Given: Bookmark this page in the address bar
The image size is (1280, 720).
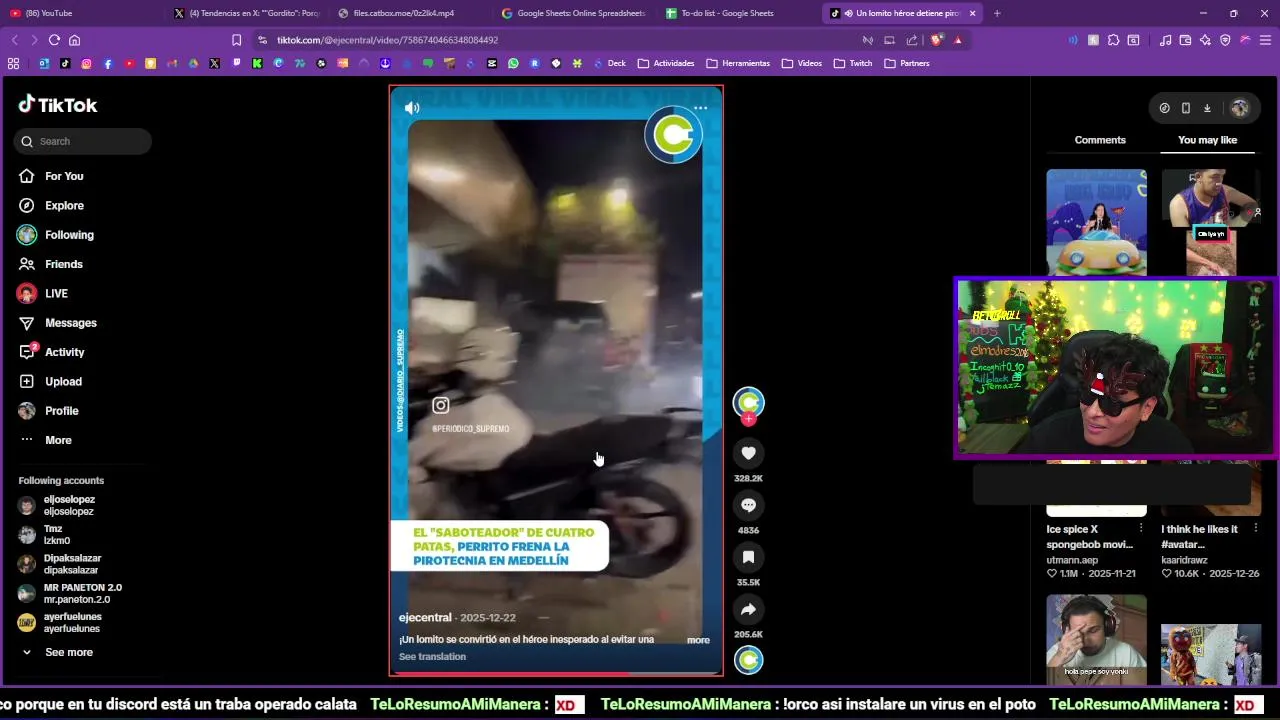Looking at the screenshot, I should 236,40.
